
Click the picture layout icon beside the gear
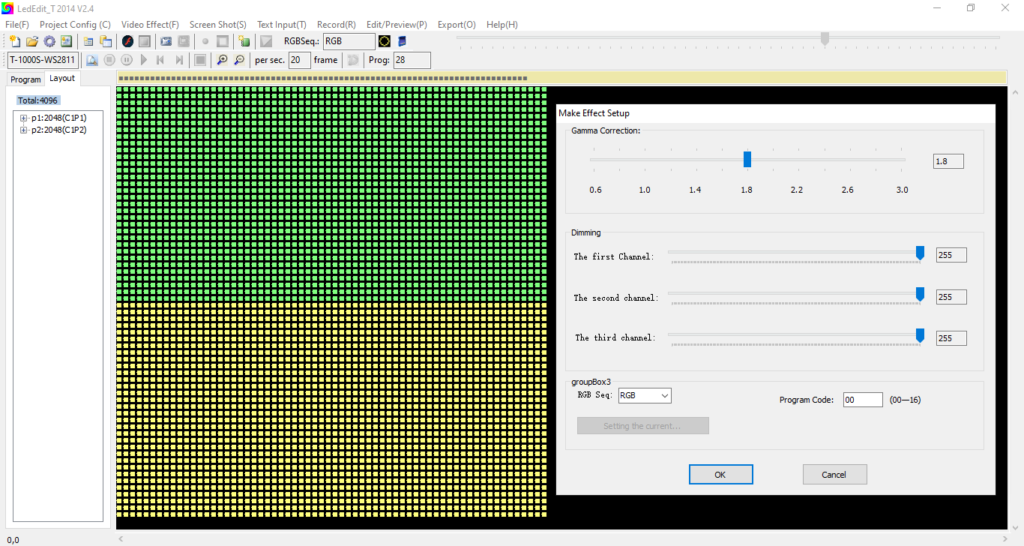pyautogui.click(x=67, y=41)
